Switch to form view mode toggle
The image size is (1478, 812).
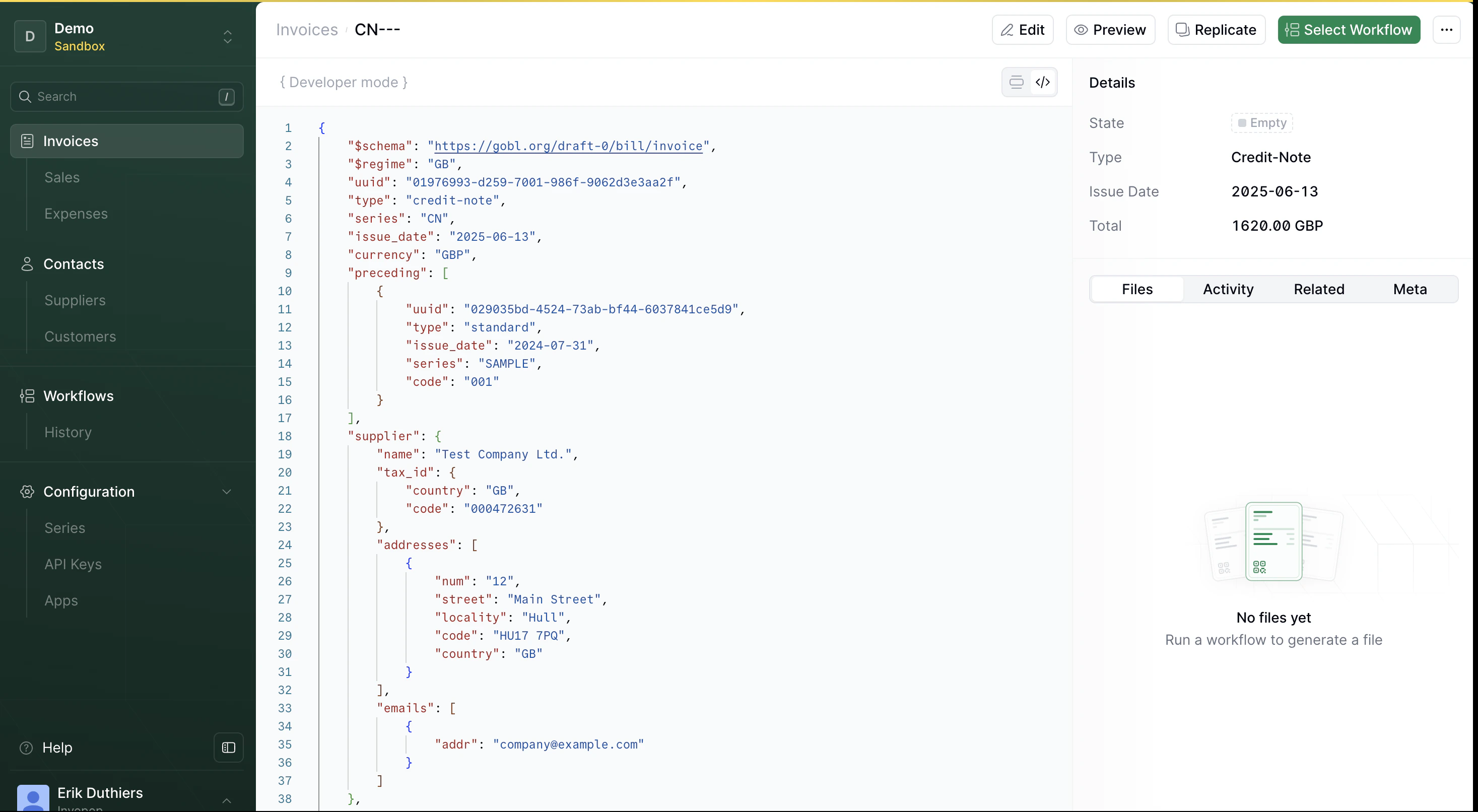click(1016, 82)
